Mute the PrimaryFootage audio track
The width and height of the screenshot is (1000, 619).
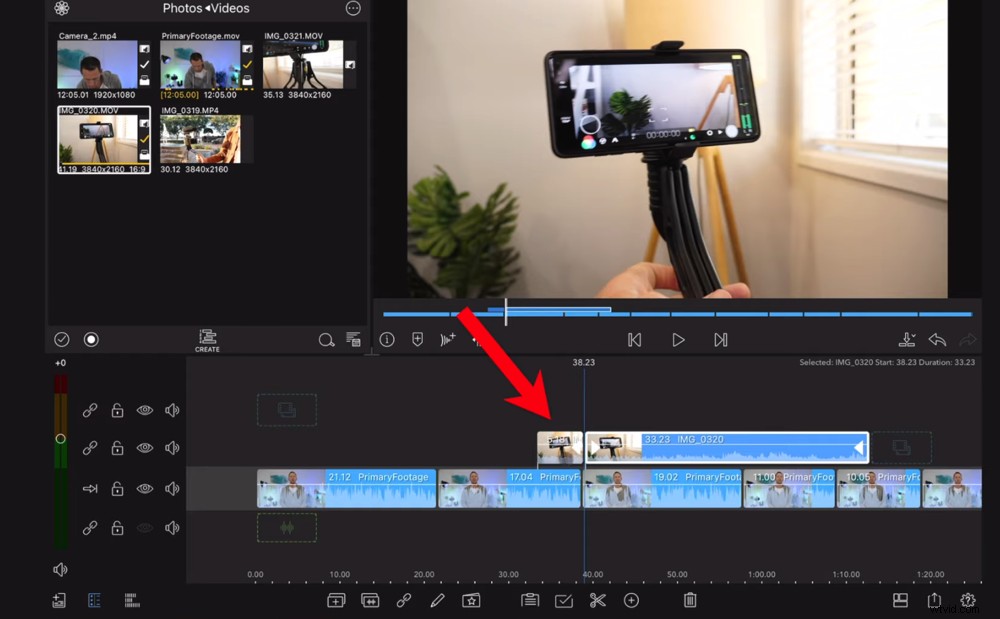pos(172,488)
